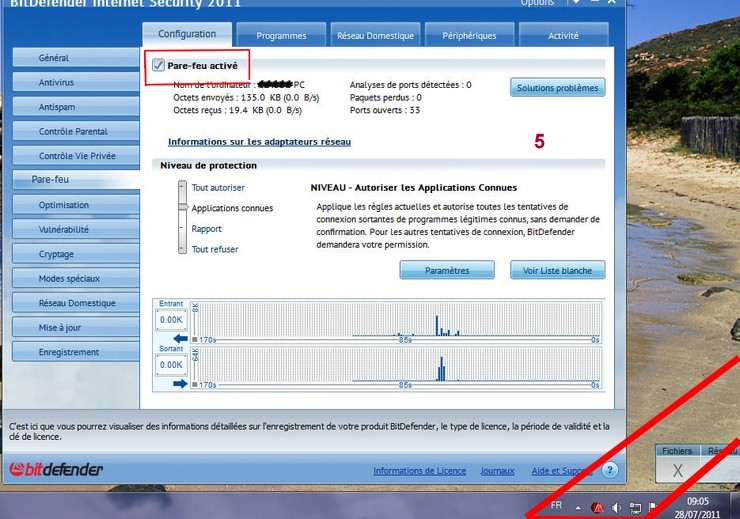This screenshot has width=740, height=519.
Task: Open the Informations de Licence link
Action: pos(420,471)
